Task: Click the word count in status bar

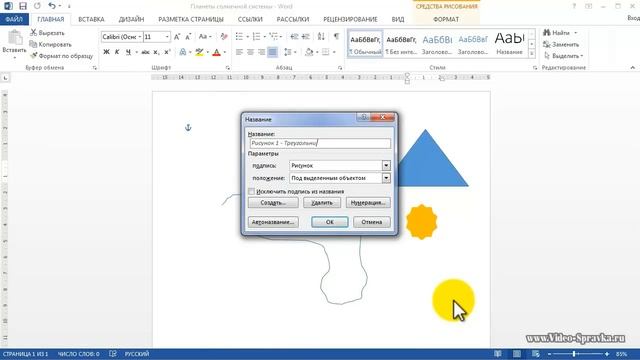Action: coord(78,354)
